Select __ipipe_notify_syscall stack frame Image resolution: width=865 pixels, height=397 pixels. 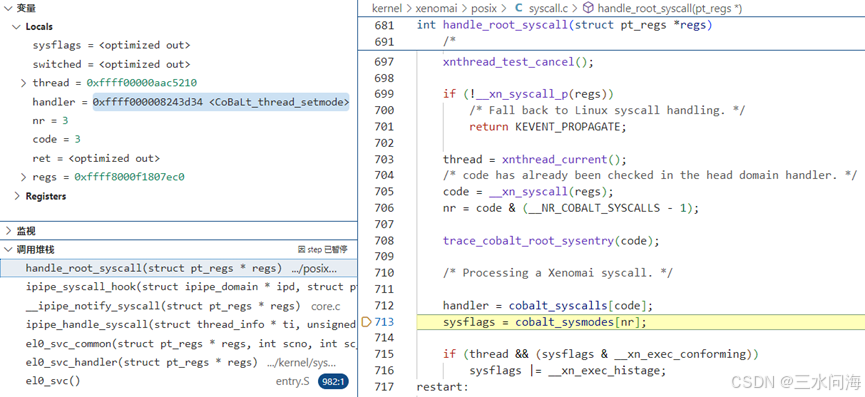coord(179,305)
